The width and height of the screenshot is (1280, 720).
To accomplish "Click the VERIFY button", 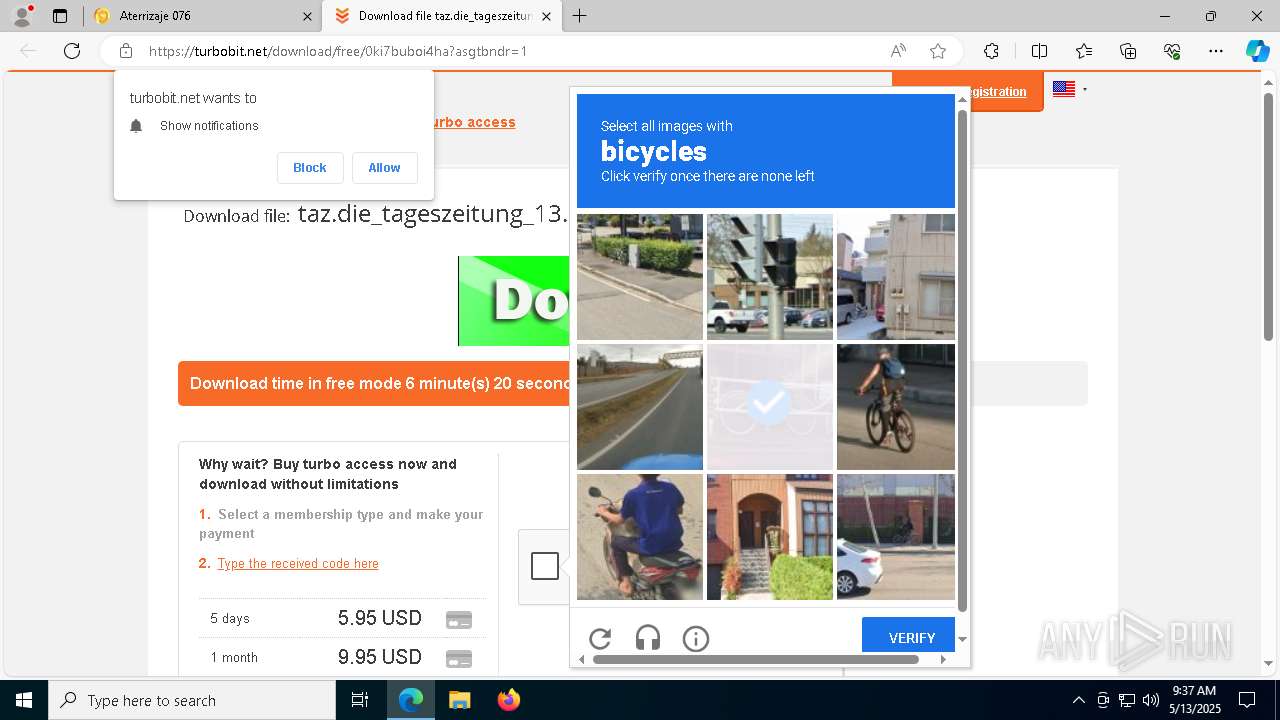I will coord(908,635).
